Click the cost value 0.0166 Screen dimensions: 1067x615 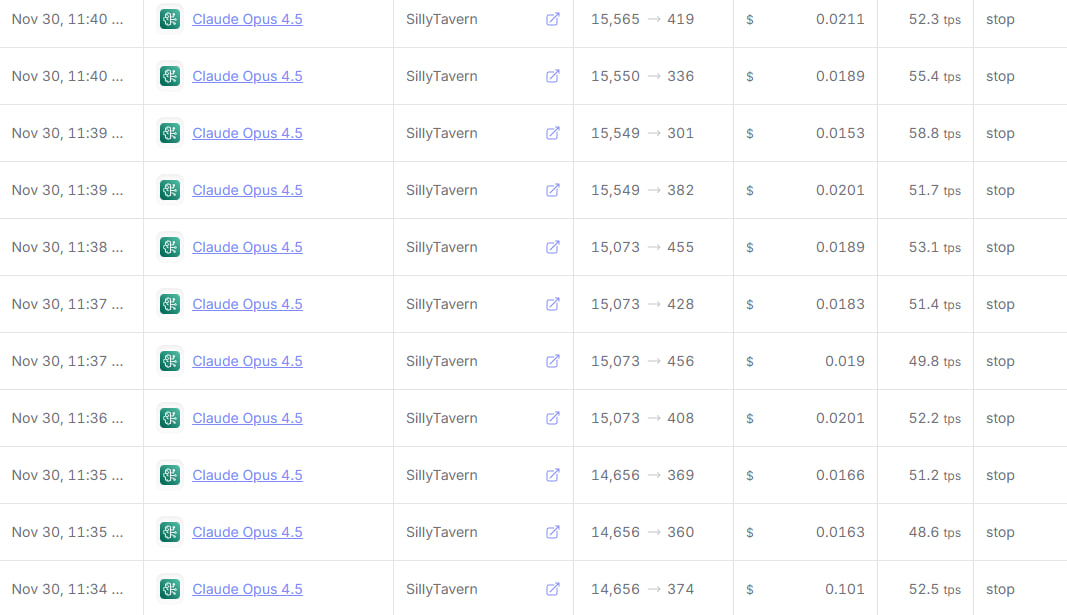840,475
